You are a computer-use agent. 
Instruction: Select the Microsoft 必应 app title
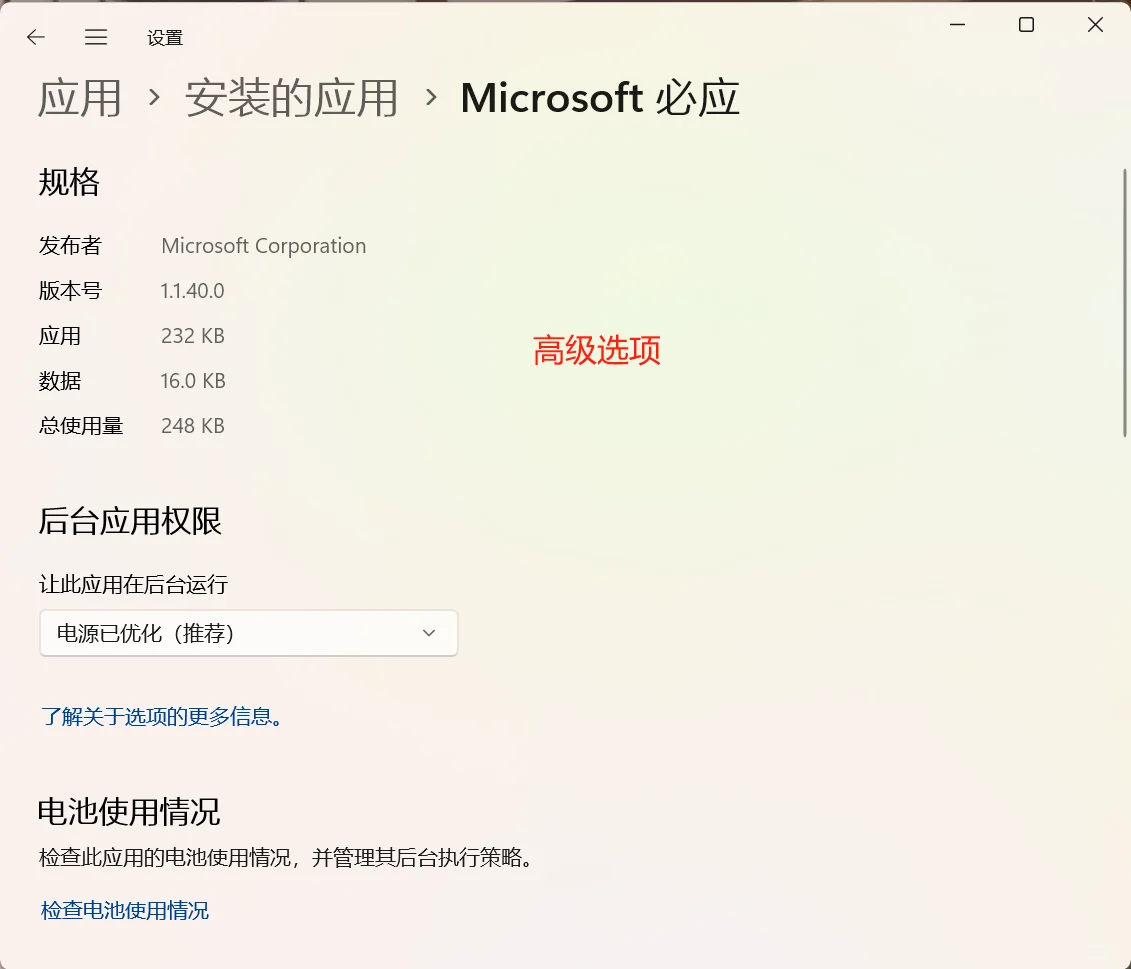pyautogui.click(x=599, y=97)
